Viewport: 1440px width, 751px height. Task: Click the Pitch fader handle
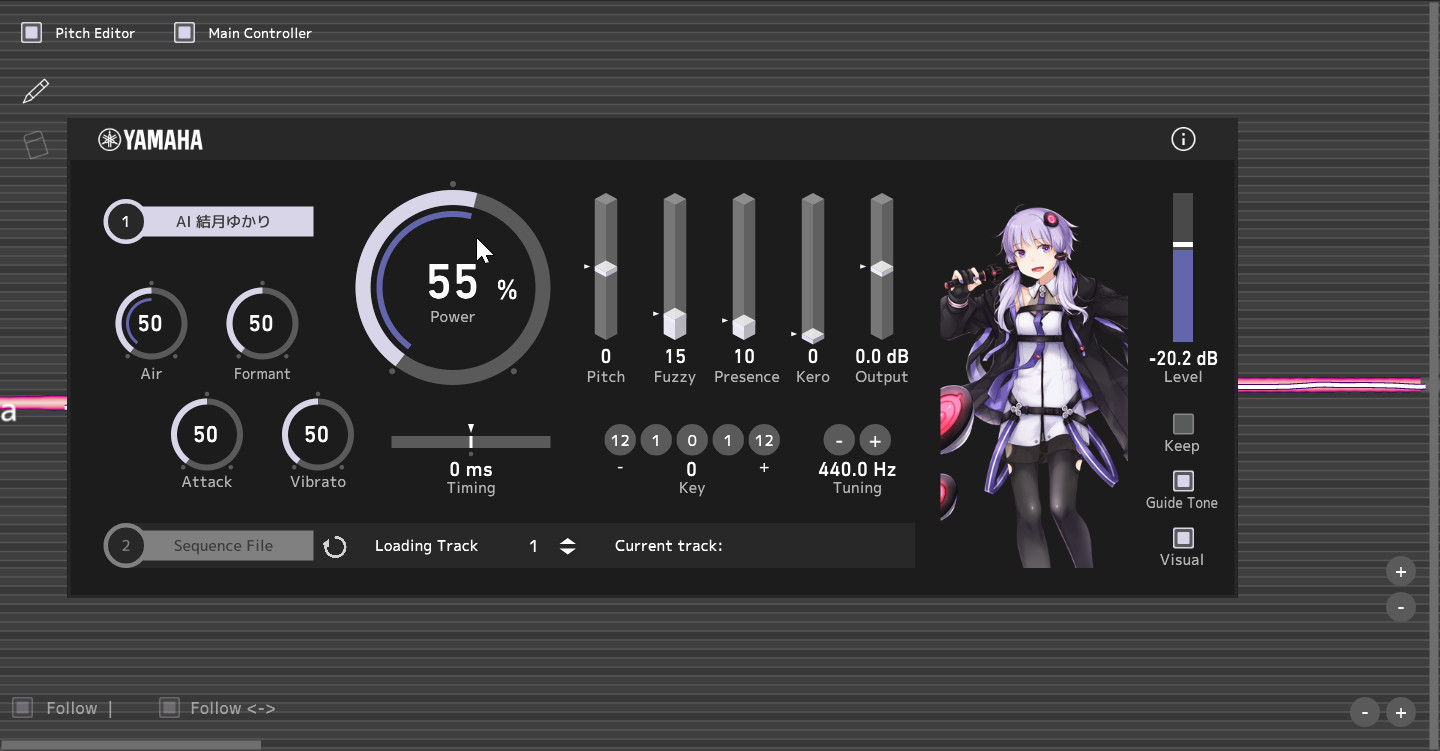[x=606, y=268]
